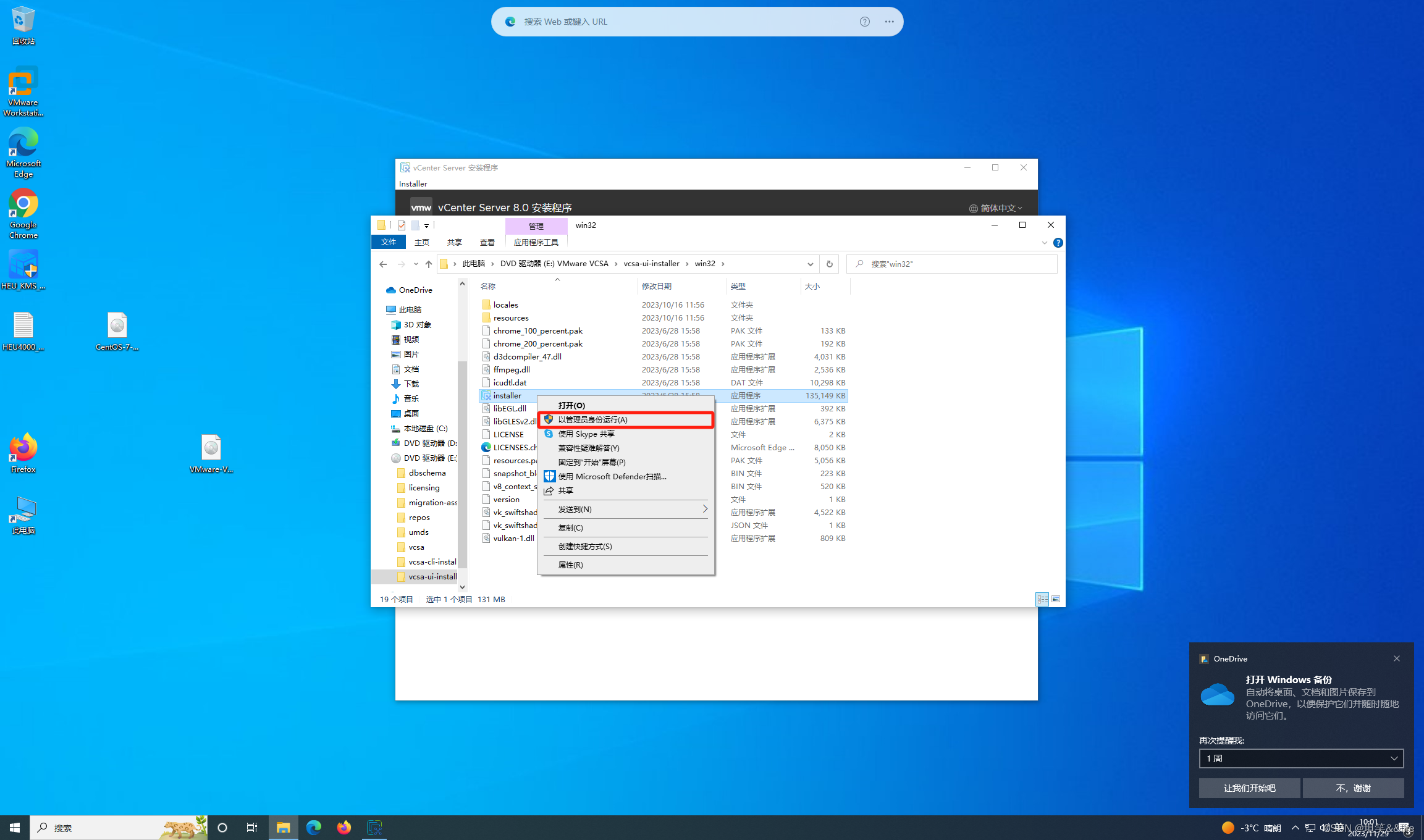Expand breadcrumb arrow after win32
This screenshot has width=1424, height=840.
(x=723, y=264)
